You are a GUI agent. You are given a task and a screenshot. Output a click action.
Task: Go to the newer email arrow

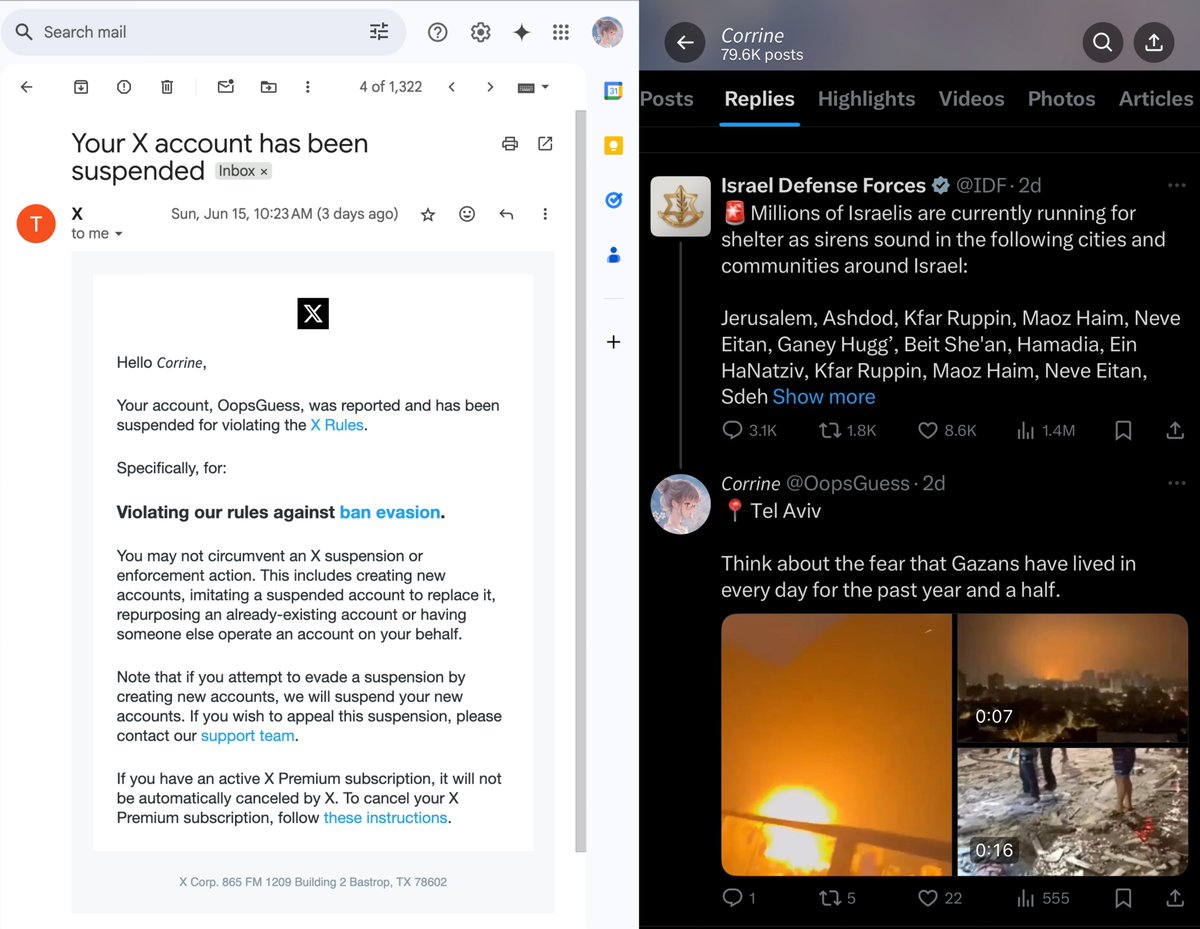pos(452,87)
